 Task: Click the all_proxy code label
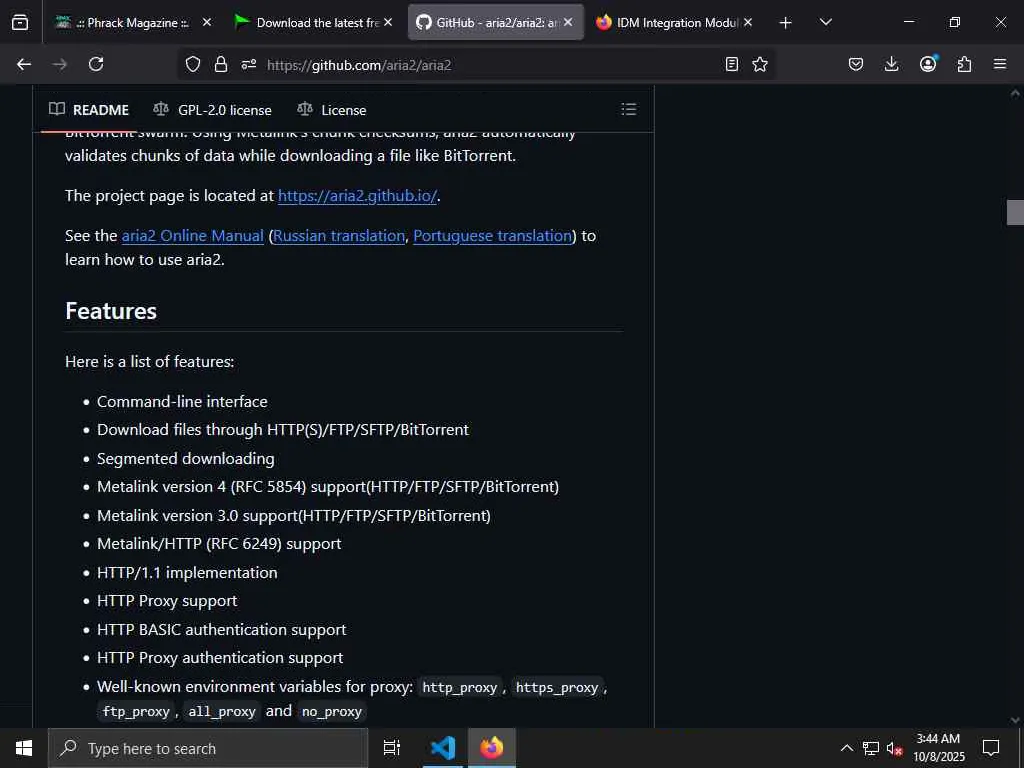(222, 711)
